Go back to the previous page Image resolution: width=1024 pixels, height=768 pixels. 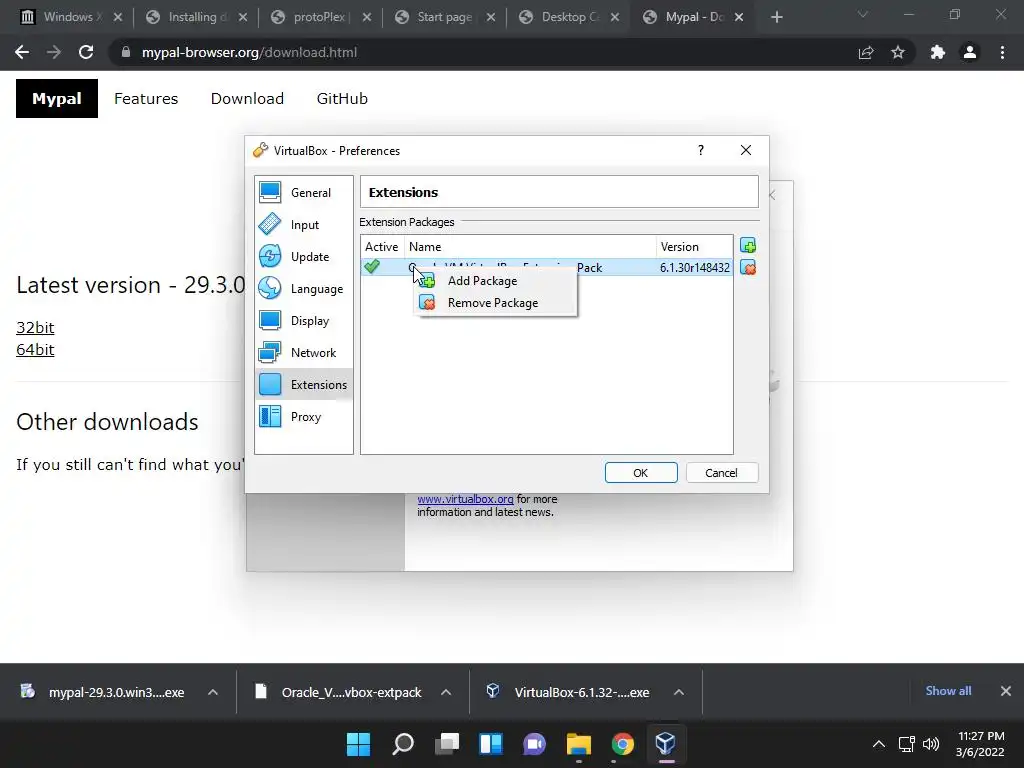click(x=22, y=52)
